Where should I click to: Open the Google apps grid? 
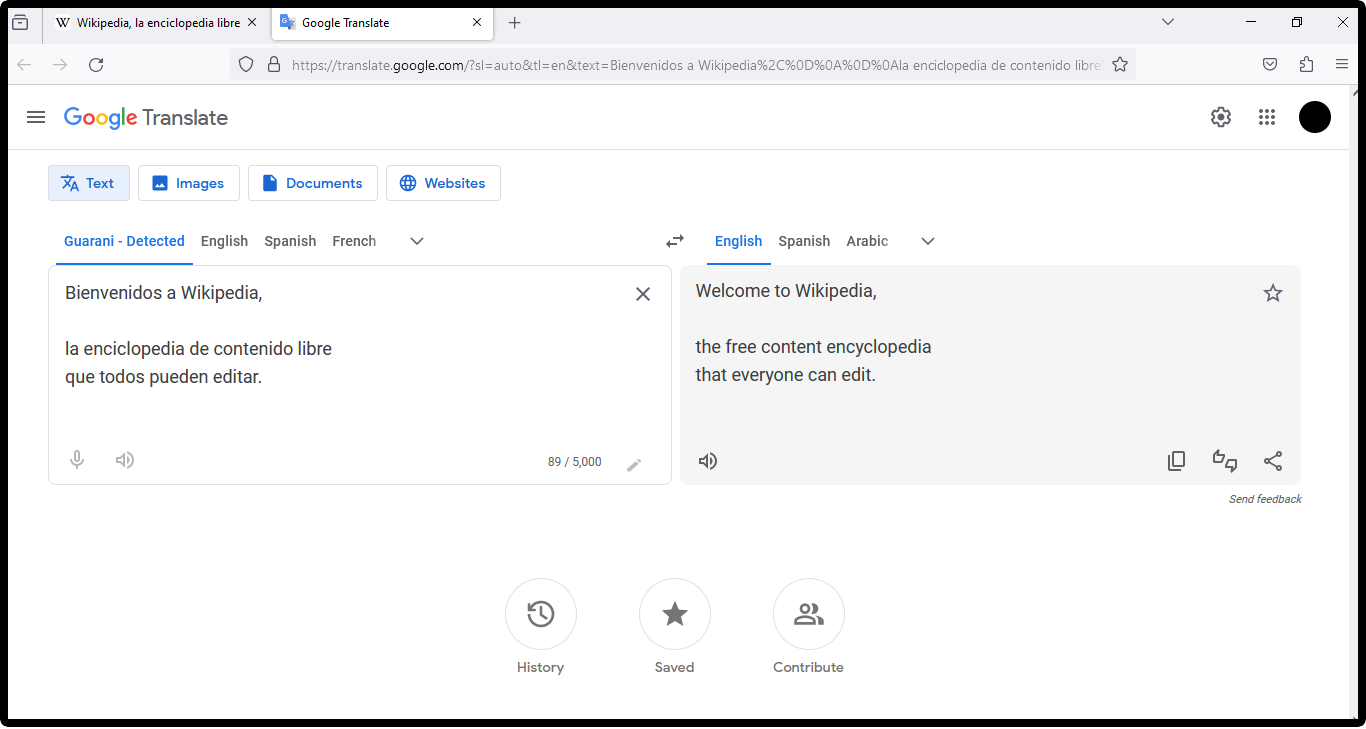(x=1267, y=117)
